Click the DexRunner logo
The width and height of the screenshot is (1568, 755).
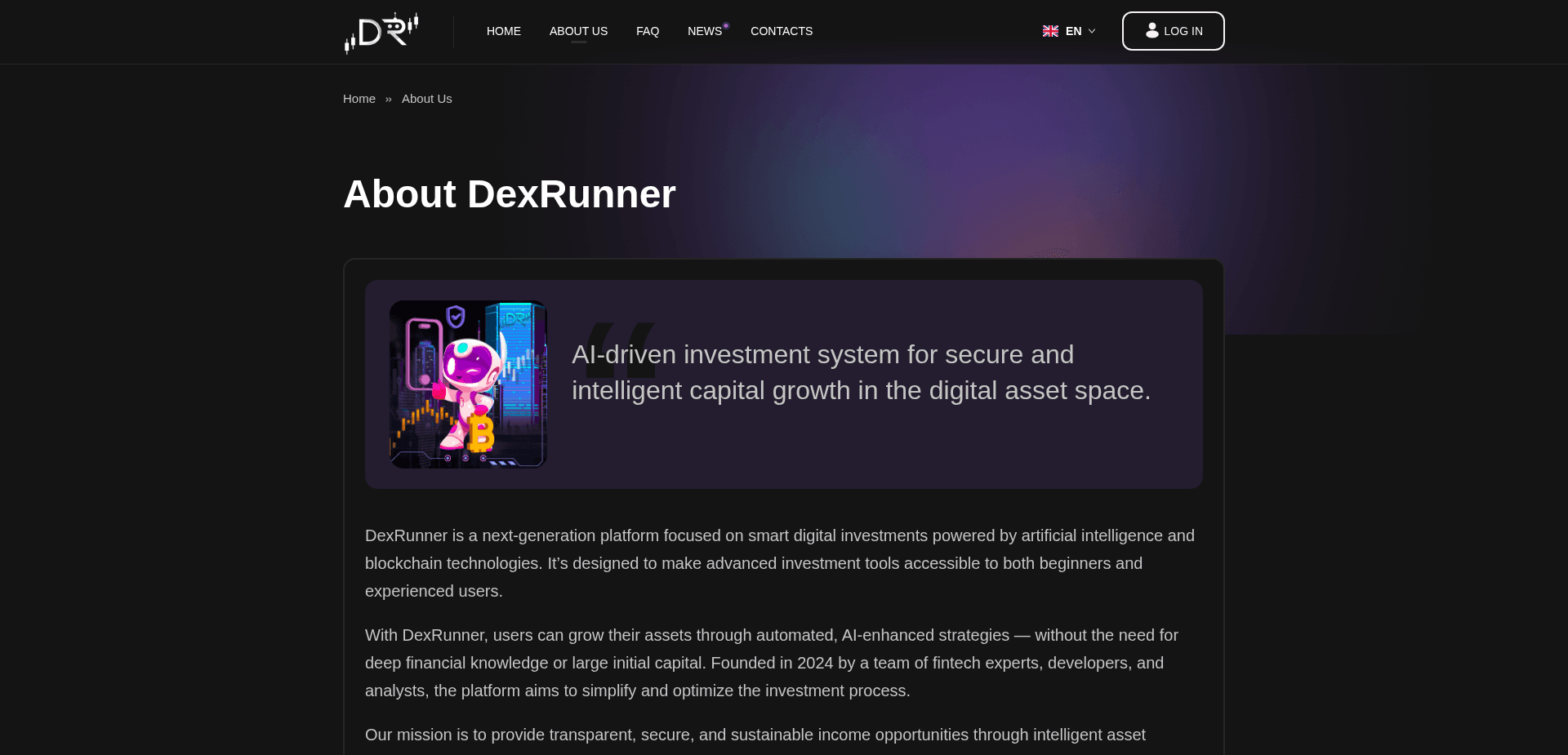click(x=381, y=31)
